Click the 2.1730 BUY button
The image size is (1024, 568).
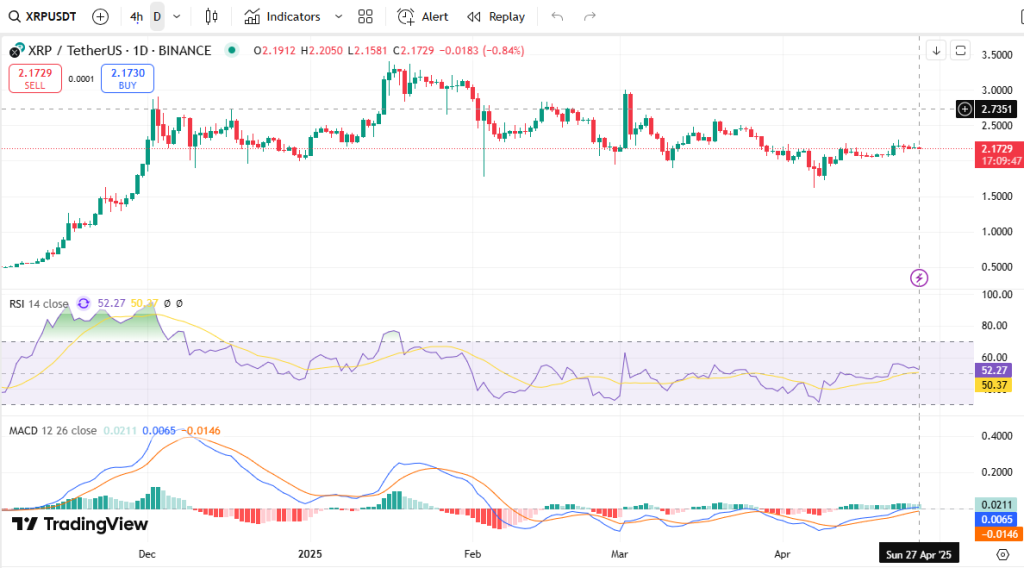(x=127, y=78)
